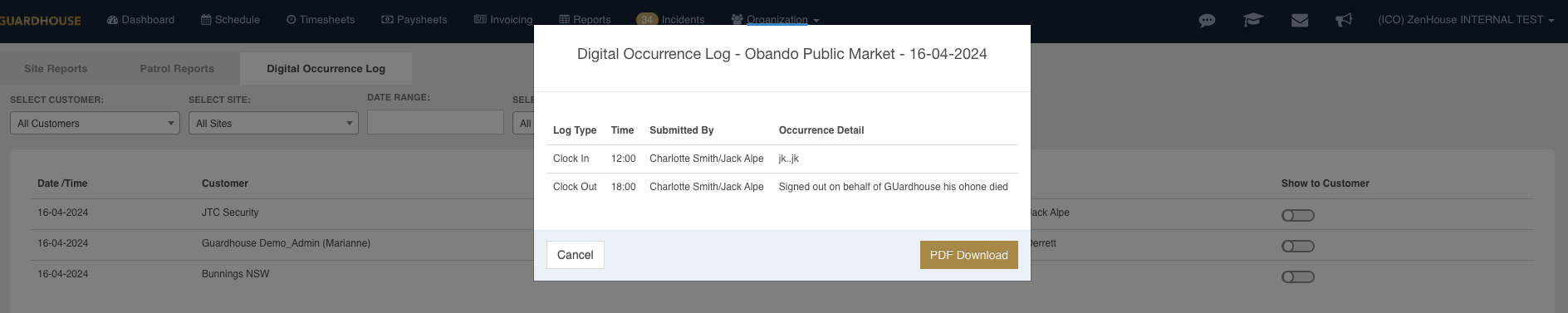Screen dimensions: 1568x313
Task: Open Timesheets in the navigation bar
Action: 321,20
